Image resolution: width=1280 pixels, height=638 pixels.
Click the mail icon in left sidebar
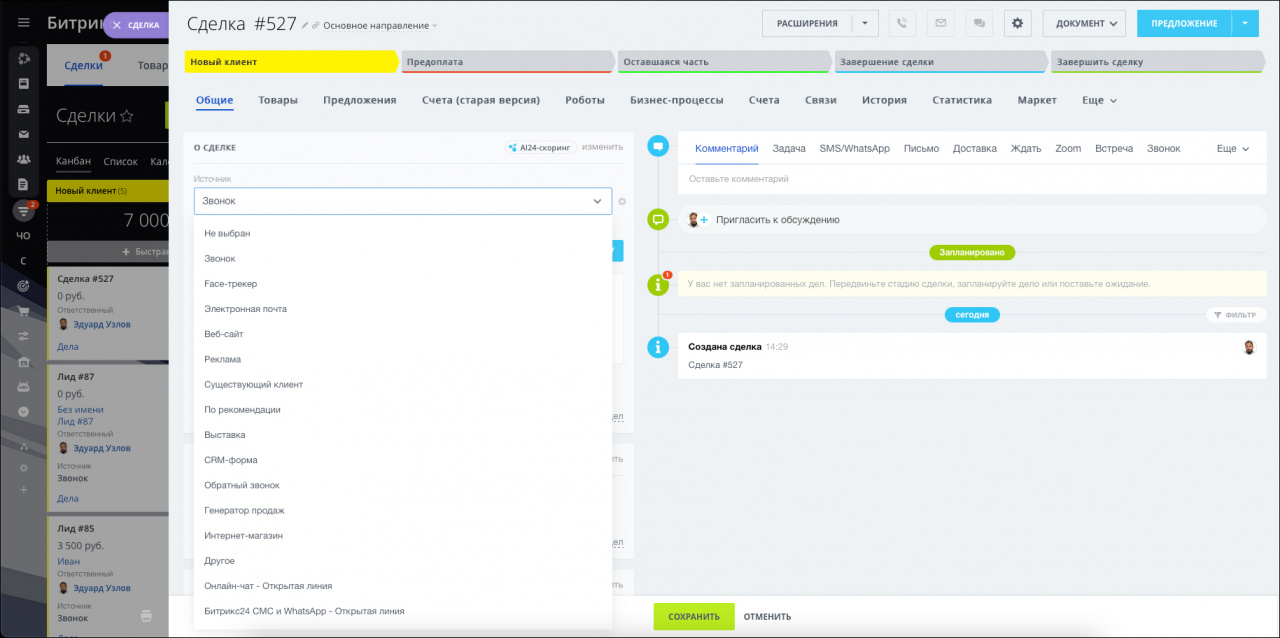pyautogui.click(x=23, y=134)
